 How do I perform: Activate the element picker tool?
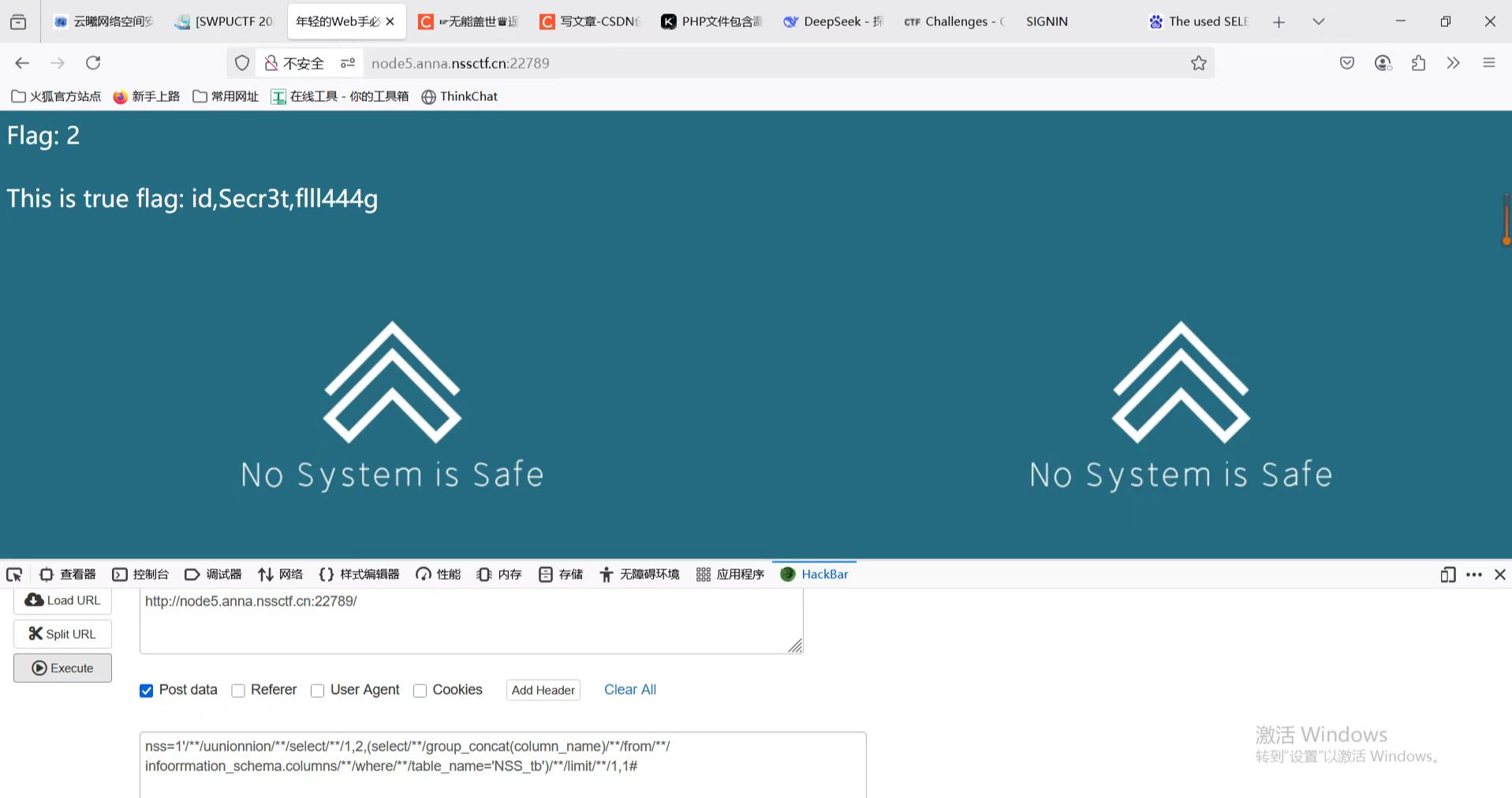[14, 574]
